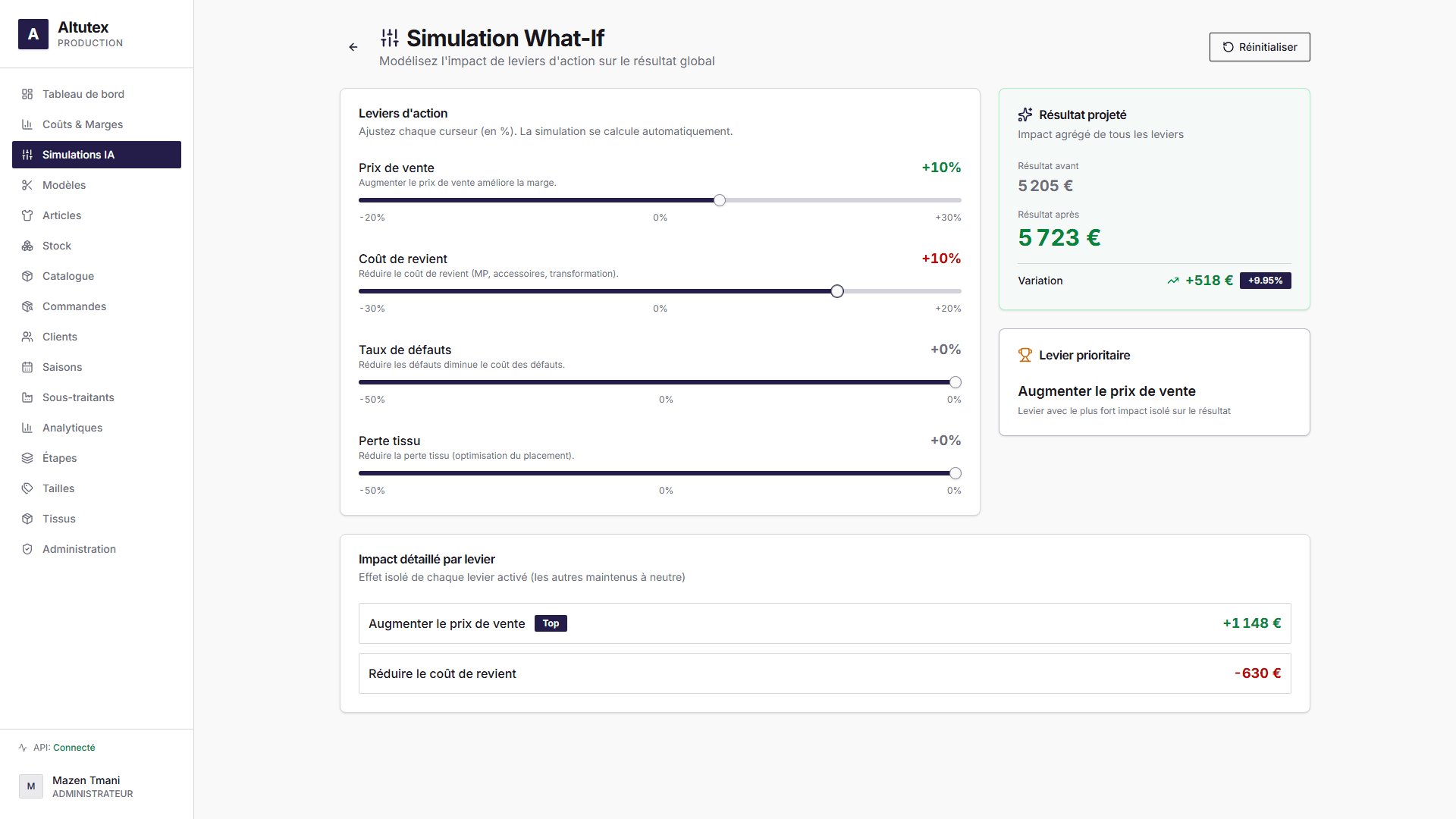Open the Modèles menu entry
This screenshot has height=819, width=1456.
coord(96,185)
